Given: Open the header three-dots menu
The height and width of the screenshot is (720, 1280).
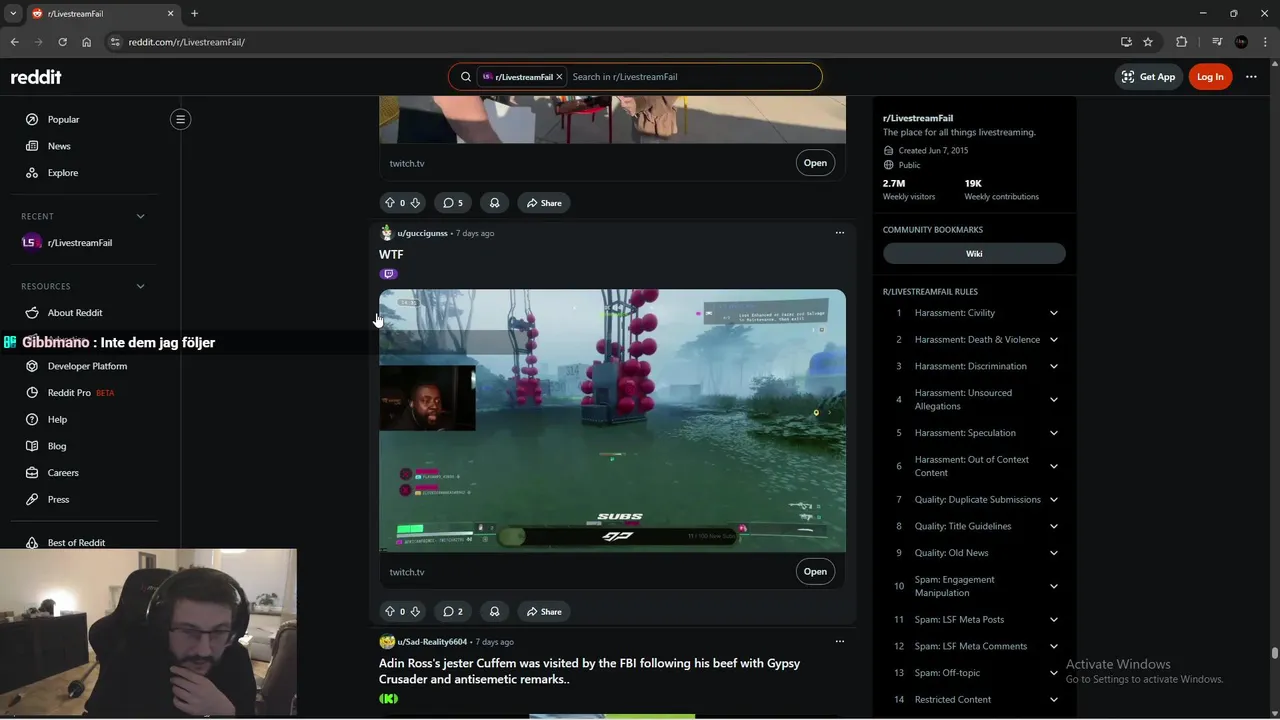Looking at the screenshot, I should 1251,77.
